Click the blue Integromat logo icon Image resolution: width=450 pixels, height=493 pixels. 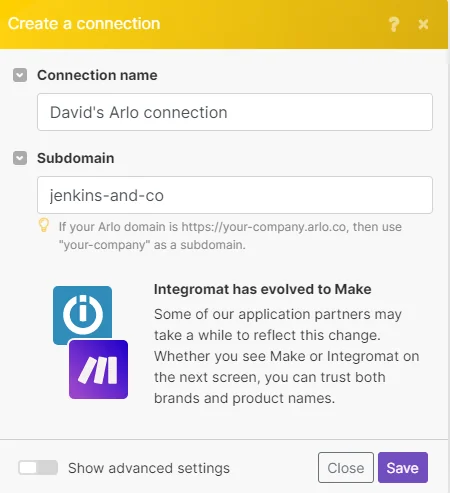(82, 314)
